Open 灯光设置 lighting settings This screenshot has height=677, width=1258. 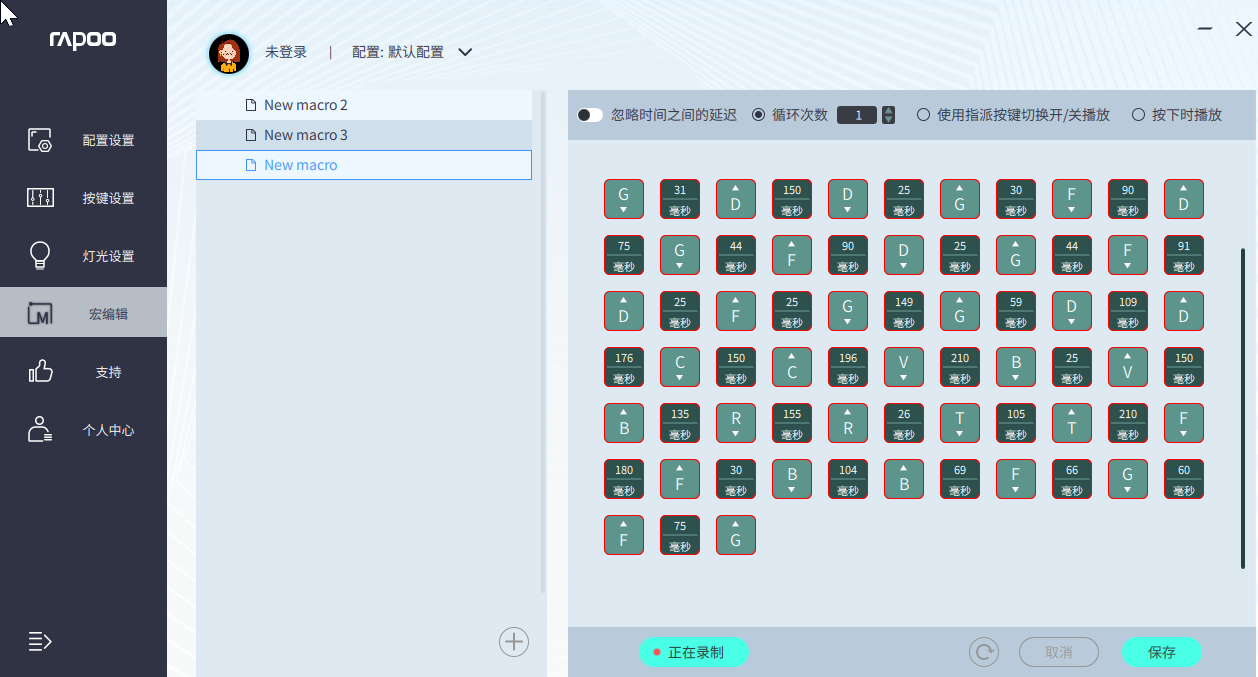coord(83,256)
